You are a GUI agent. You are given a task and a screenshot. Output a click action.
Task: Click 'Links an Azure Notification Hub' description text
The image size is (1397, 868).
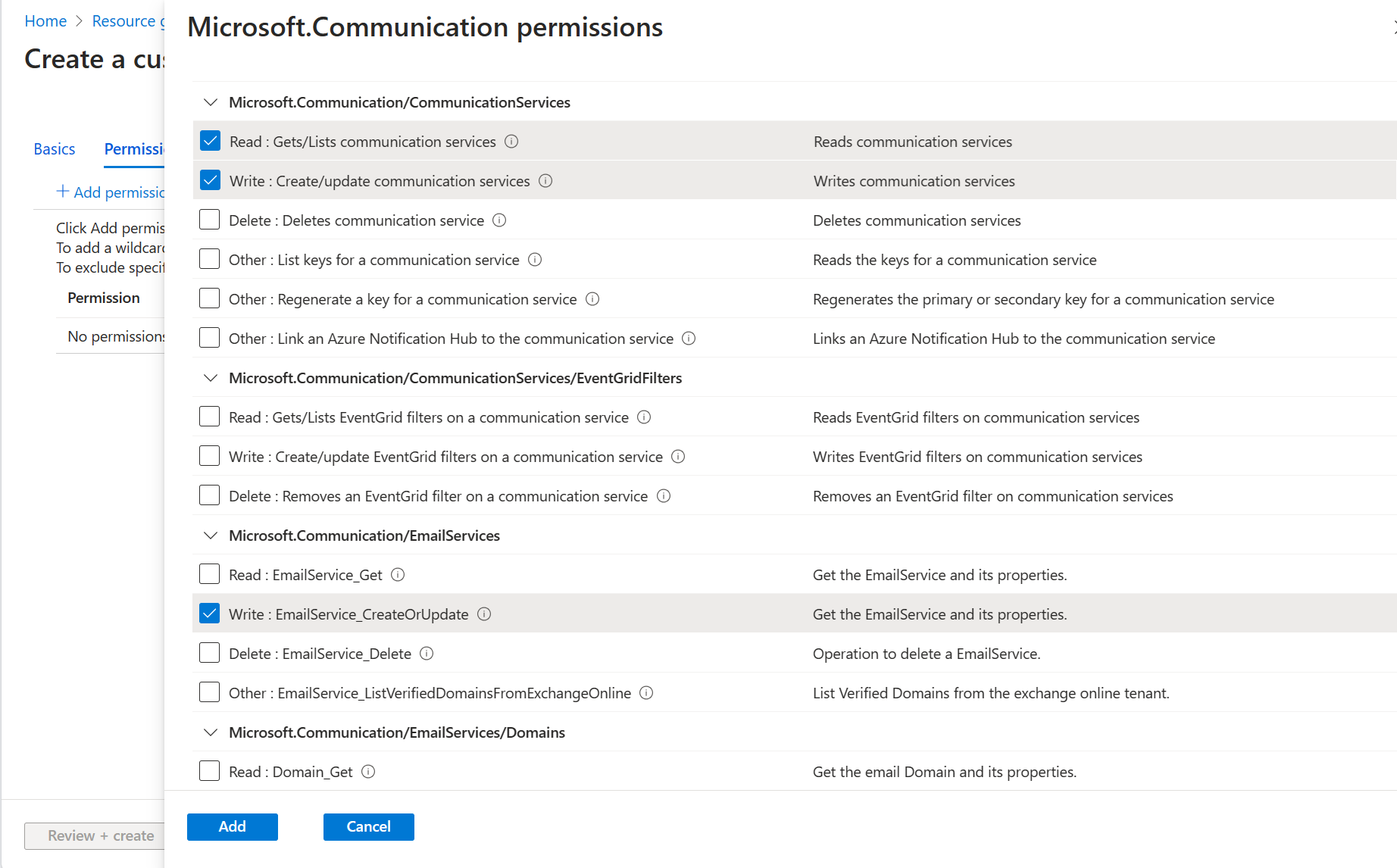[x=1014, y=339]
